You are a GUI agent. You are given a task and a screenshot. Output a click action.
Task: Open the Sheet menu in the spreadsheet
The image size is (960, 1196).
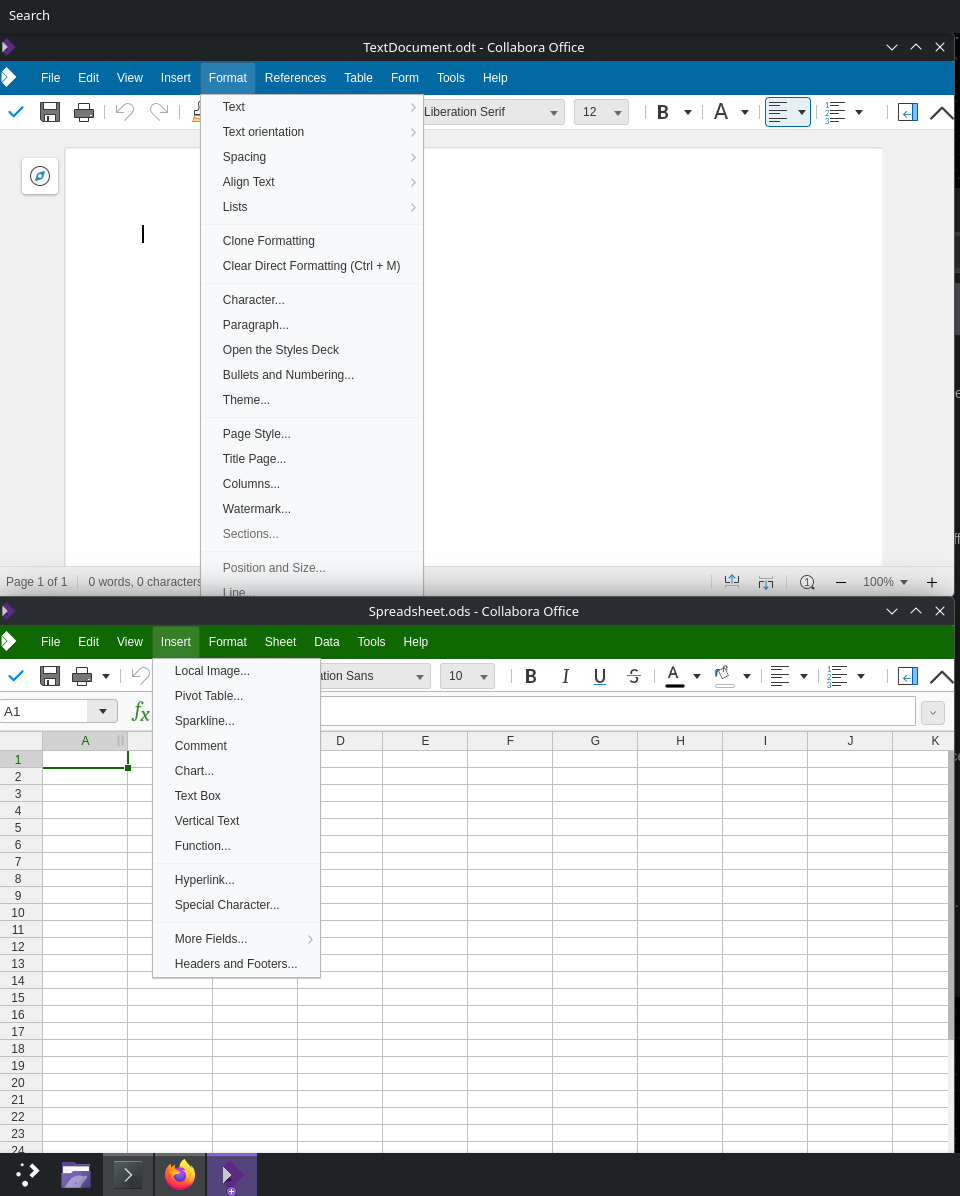coord(280,642)
